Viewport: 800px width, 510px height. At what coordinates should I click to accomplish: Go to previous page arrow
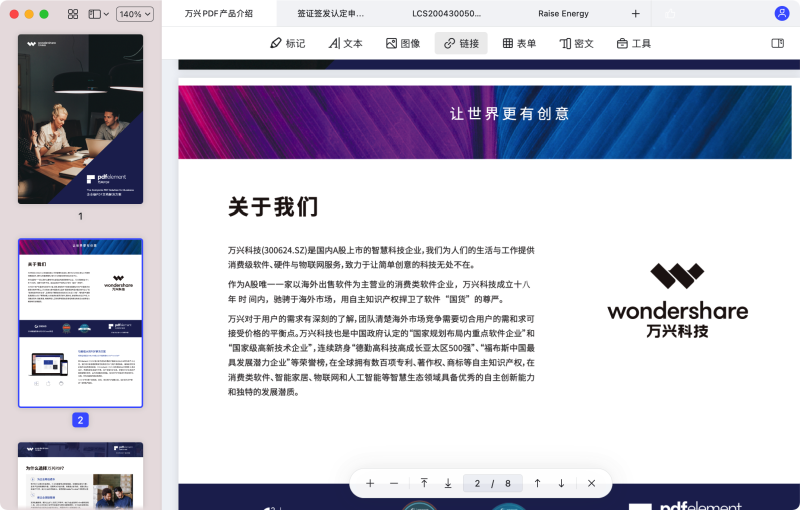click(x=537, y=483)
